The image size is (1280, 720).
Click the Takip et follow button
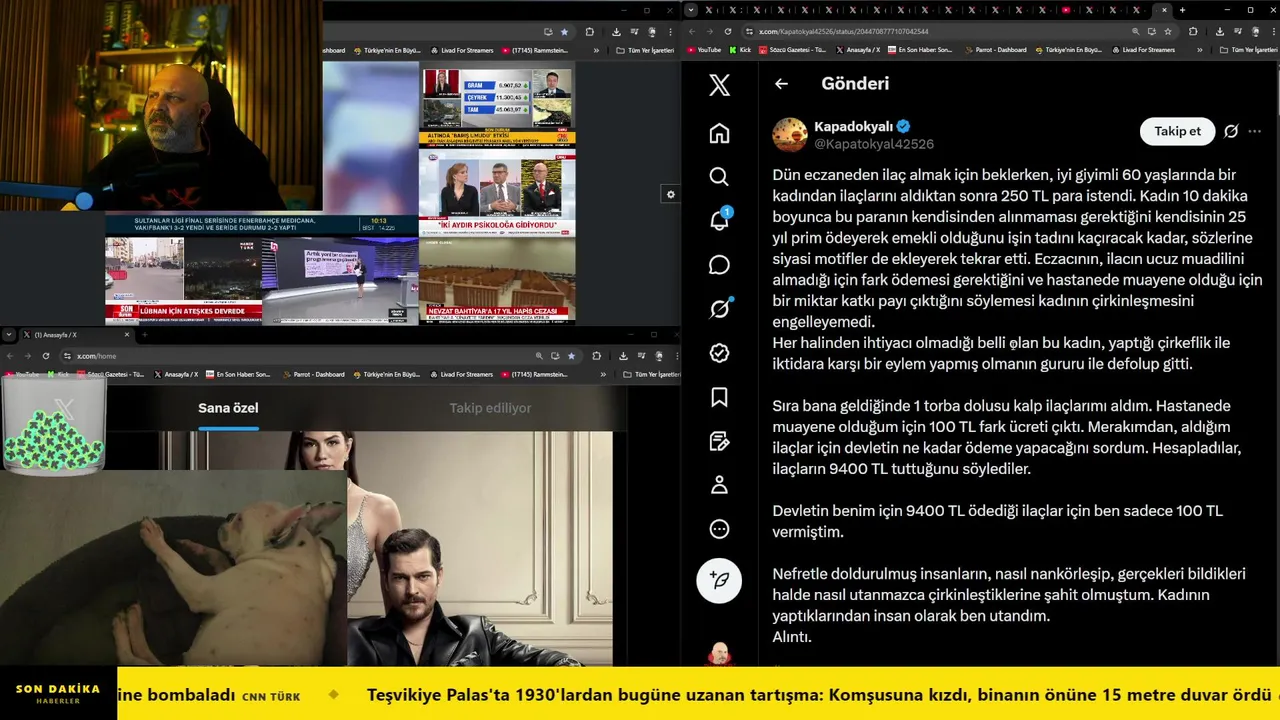click(1177, 131)
